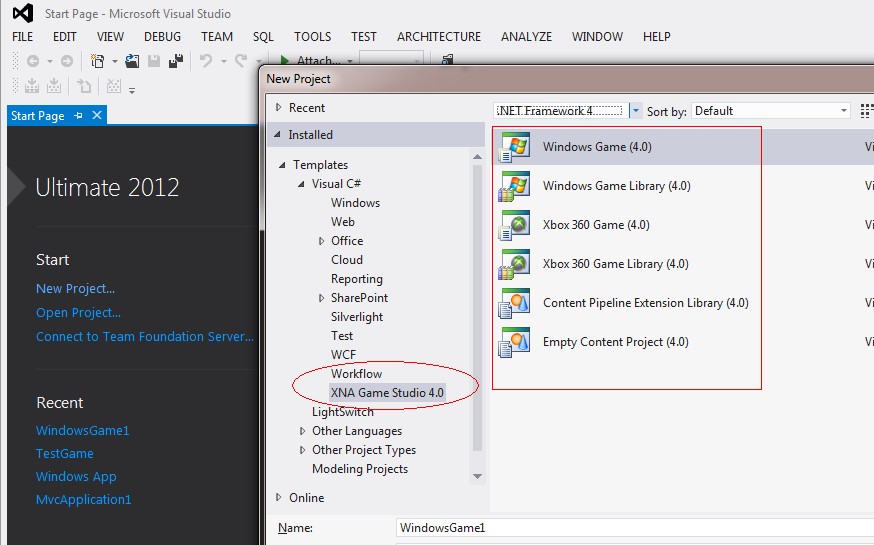Viewport: 874px width, 545px height.
Task: Open toolbar options overflow arrow on second row
Action: (132, 89)
